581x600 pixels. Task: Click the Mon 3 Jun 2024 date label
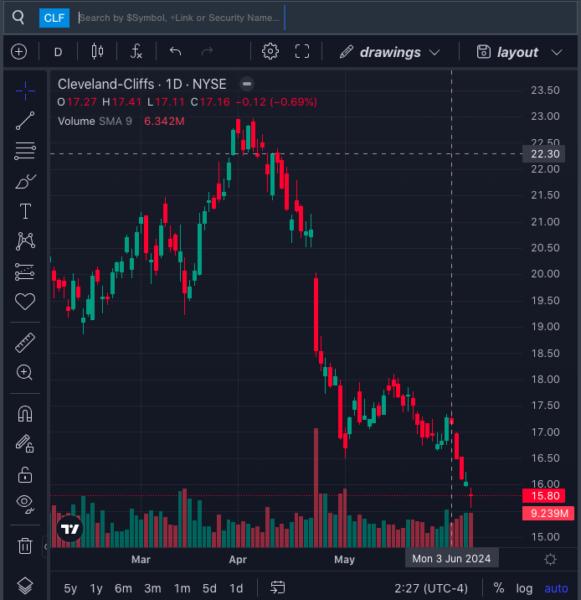coord(451,559)
